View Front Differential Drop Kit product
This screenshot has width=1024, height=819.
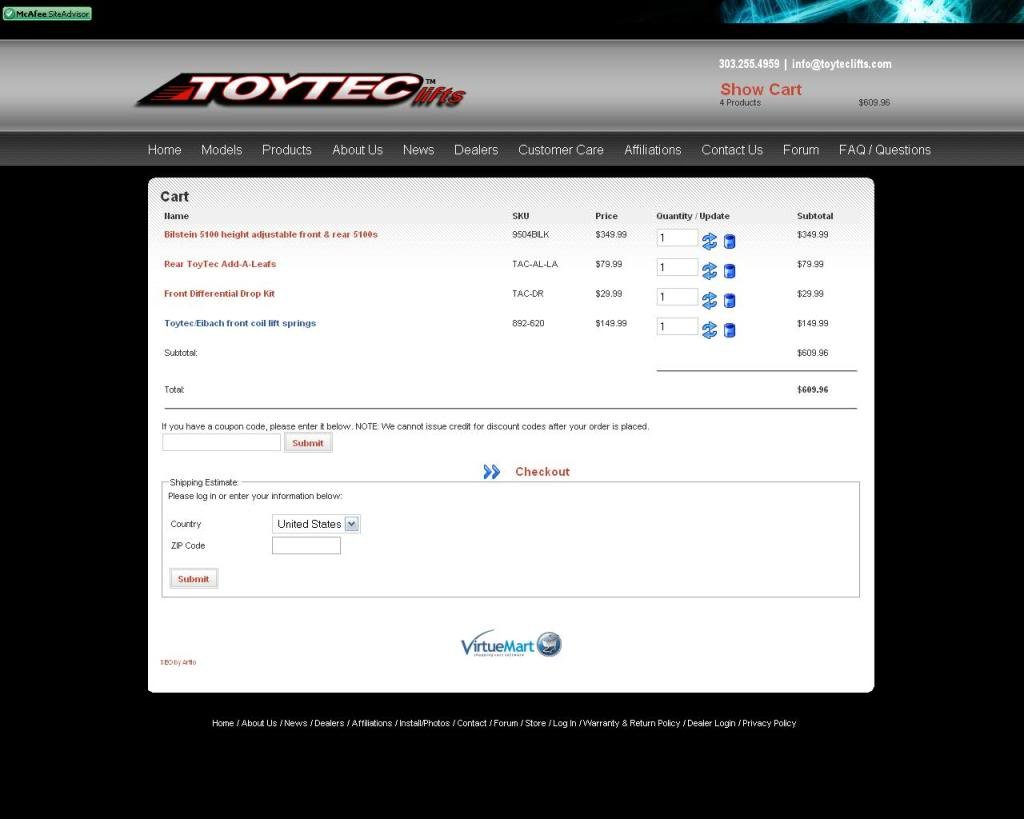click(219, 293)
